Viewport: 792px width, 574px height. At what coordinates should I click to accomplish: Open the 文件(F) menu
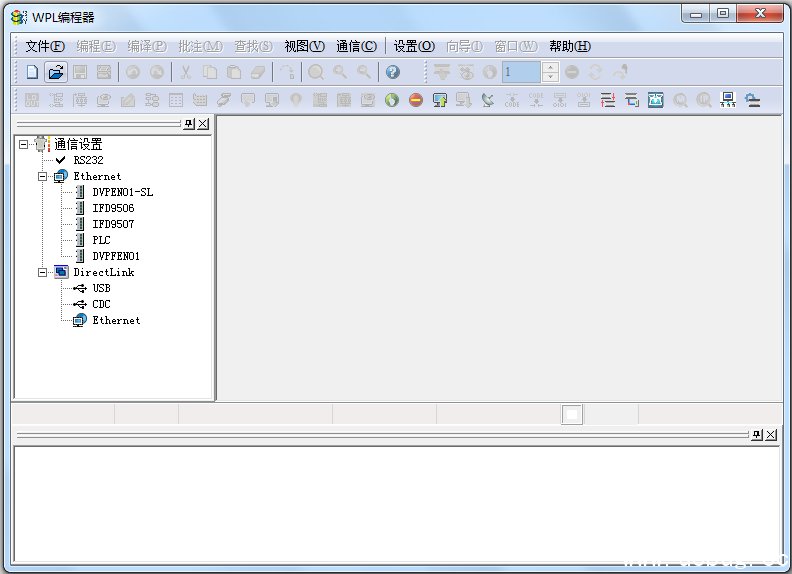(x=45, y=46)
